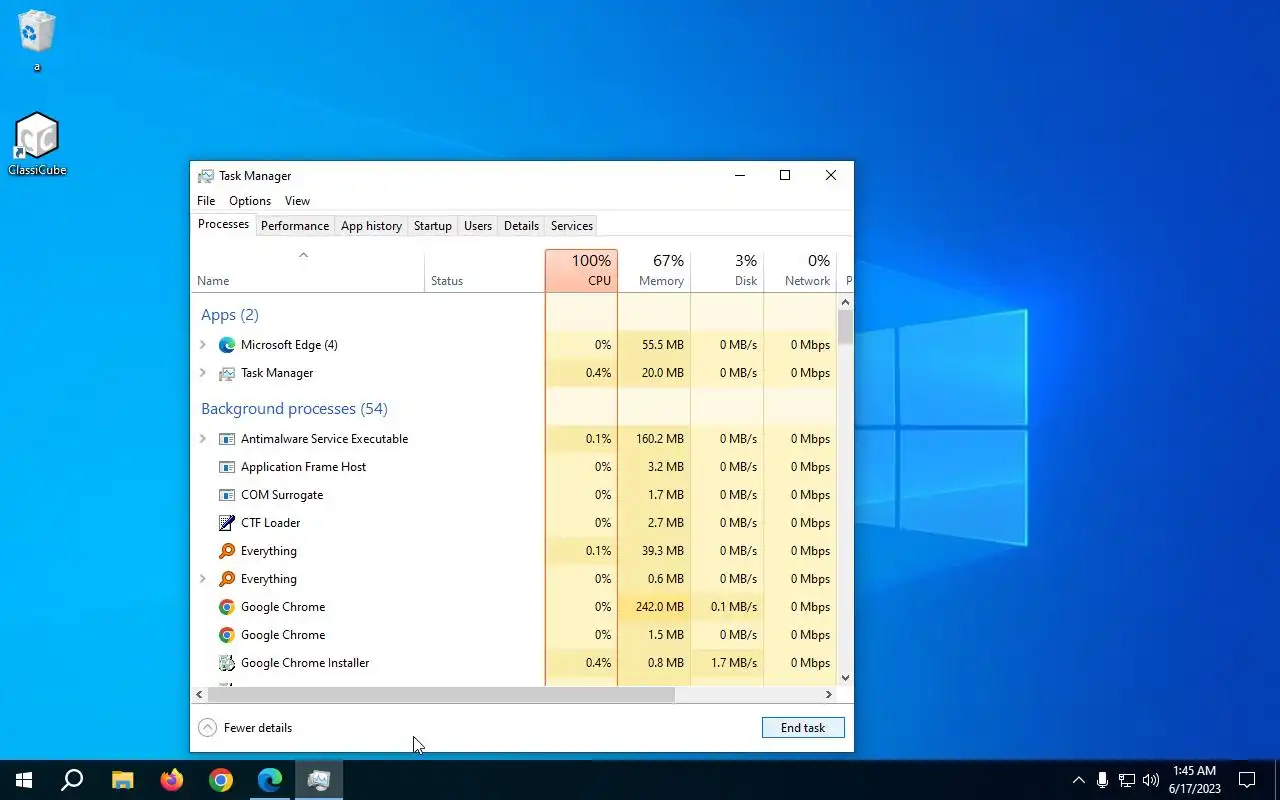Switch to Microsoft Edge in the taskbar

point(270,780)
